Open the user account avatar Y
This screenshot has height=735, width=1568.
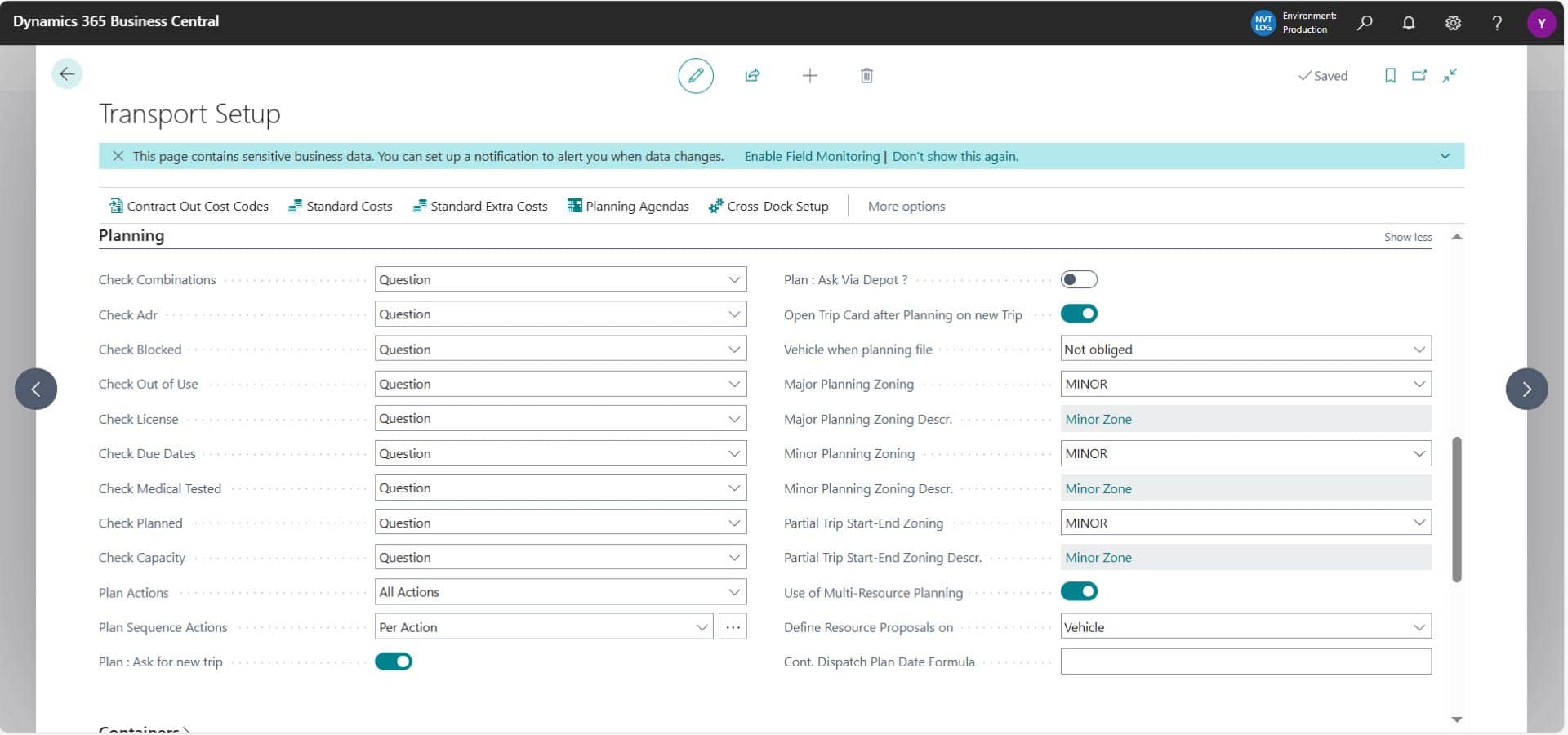(1541, 22)
